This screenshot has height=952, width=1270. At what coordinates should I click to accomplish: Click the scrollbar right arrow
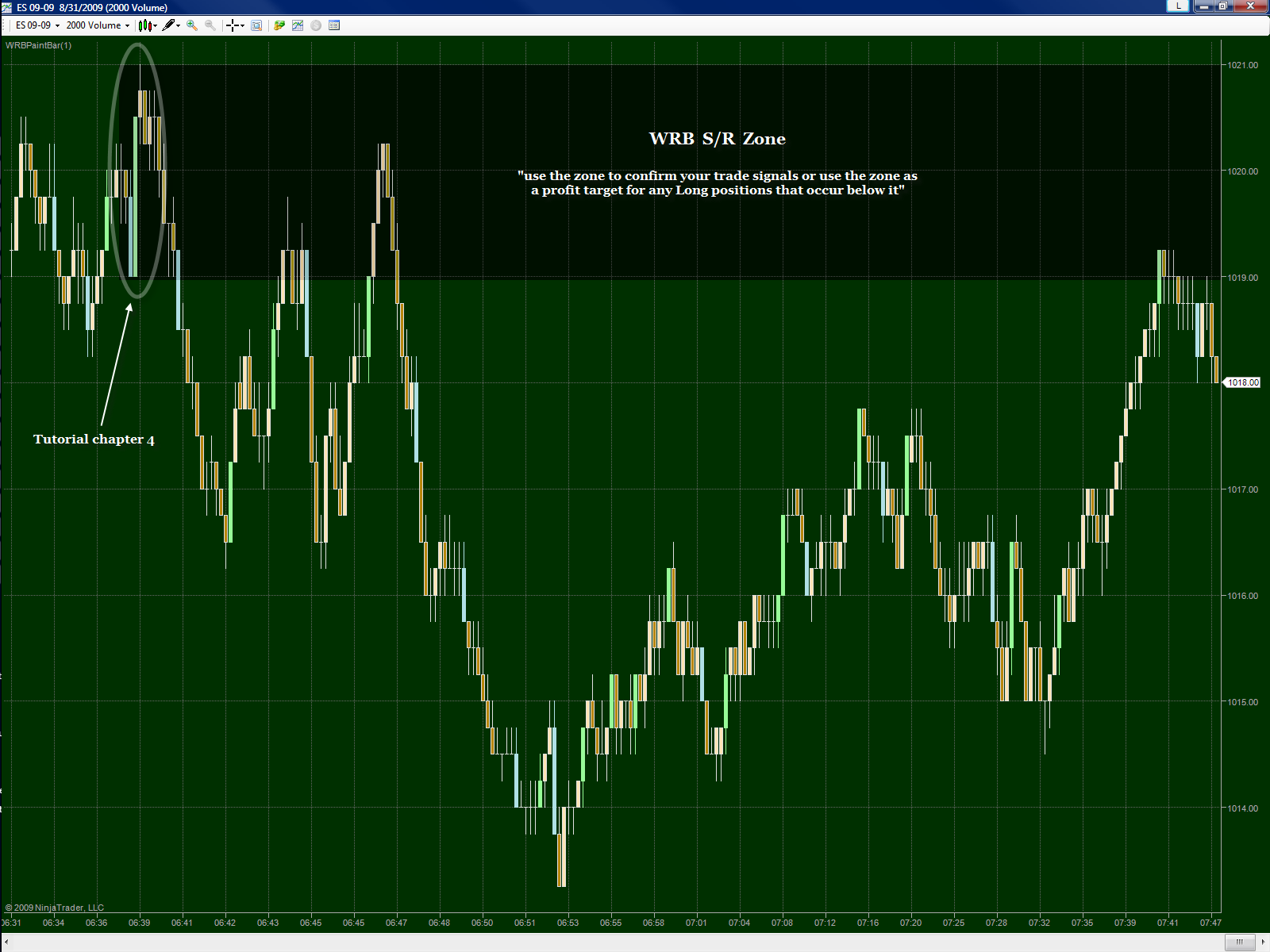click(x=1263, y=942)
